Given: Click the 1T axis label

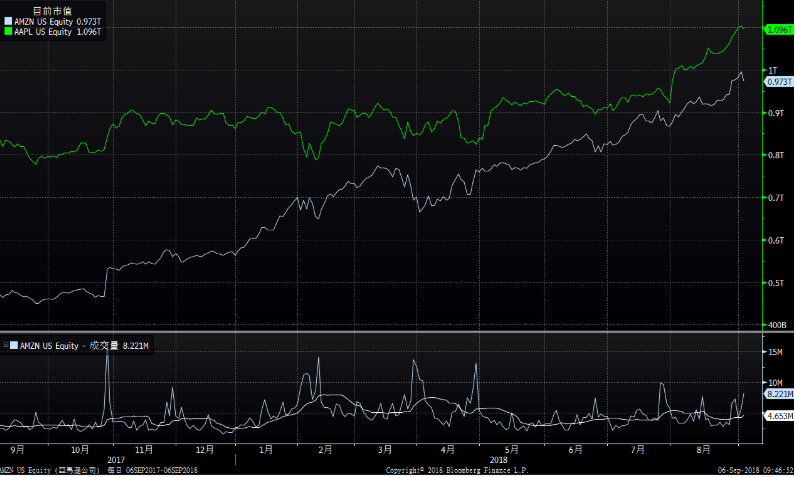Looking at the screenshot, I should 773,70.
